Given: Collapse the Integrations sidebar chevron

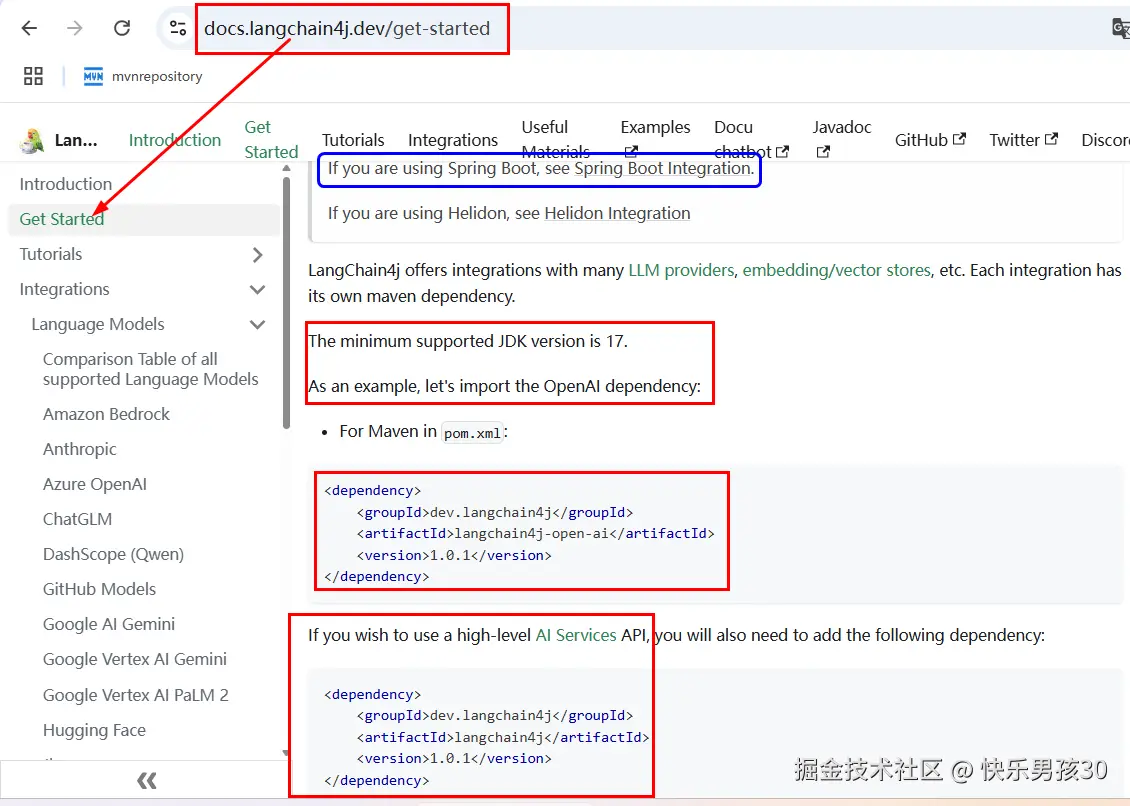Looking at the screenshot, I should 257,289.
